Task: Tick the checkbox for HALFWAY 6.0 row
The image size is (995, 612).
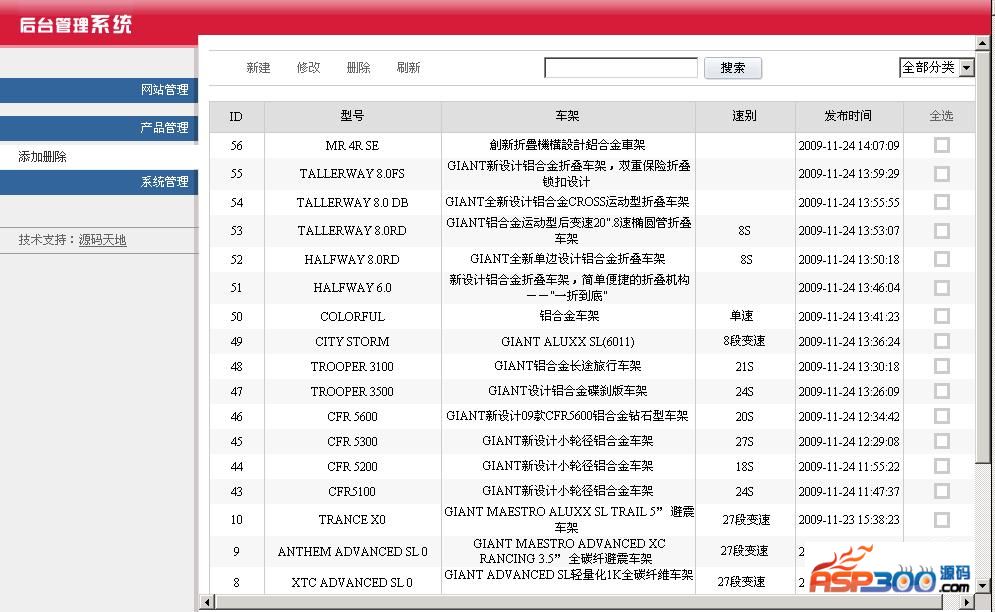Action: (942, 288)
